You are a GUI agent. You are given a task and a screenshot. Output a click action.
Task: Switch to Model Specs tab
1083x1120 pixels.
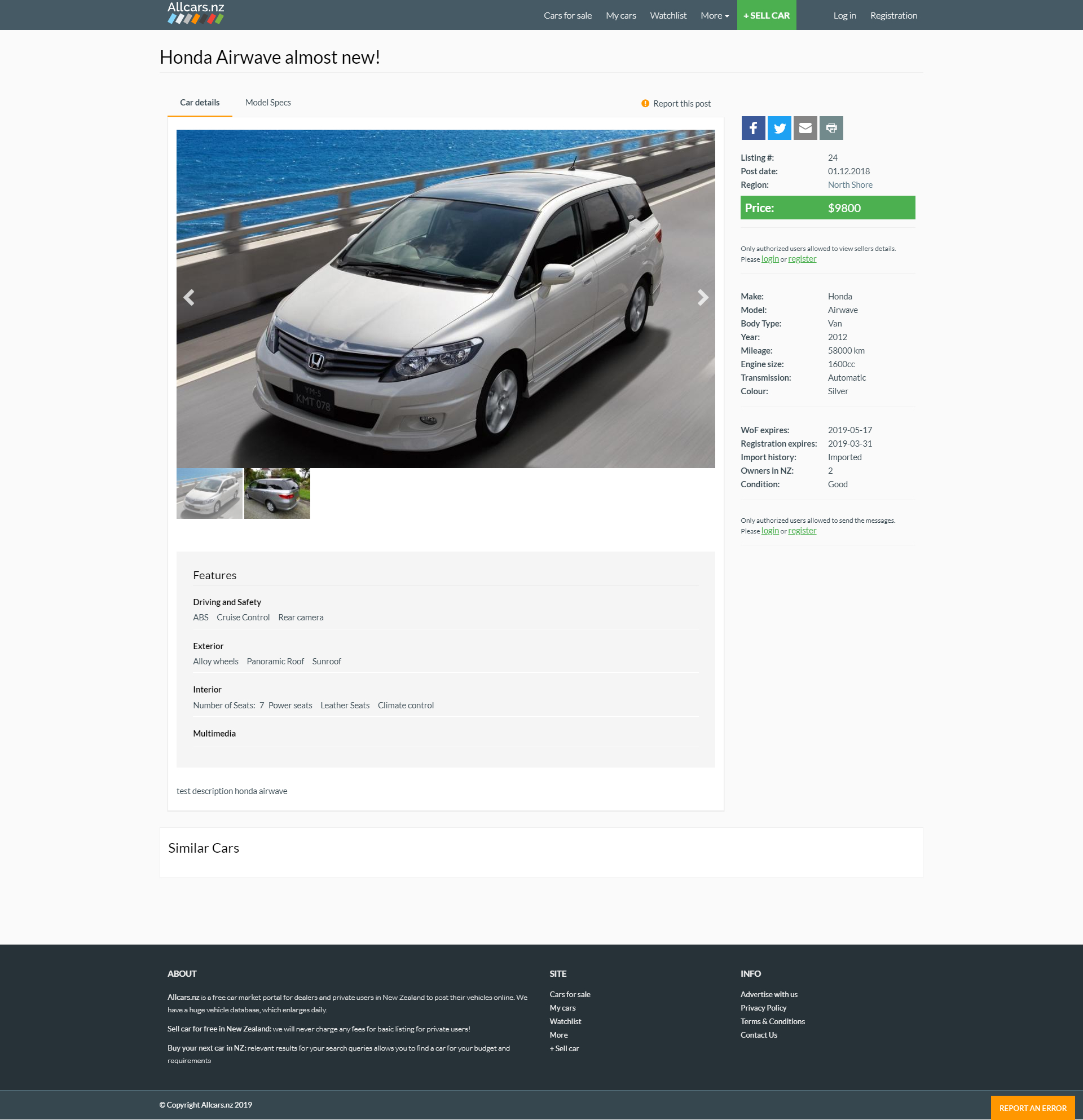(267, 102)
